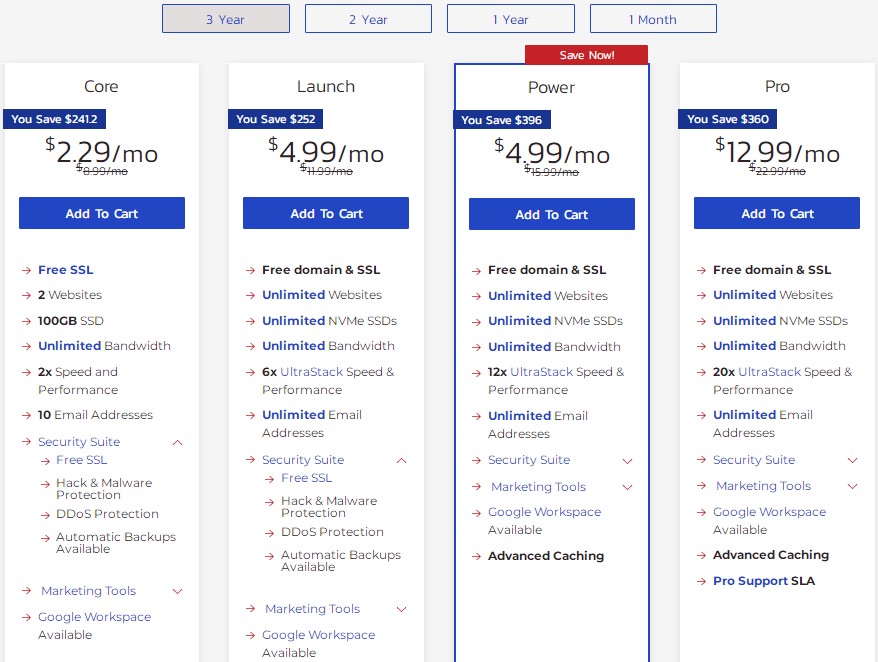Add the Pro plan to cart
Image resolution: width=878 pixels, height=662 pixels.
tap(776, 213)
